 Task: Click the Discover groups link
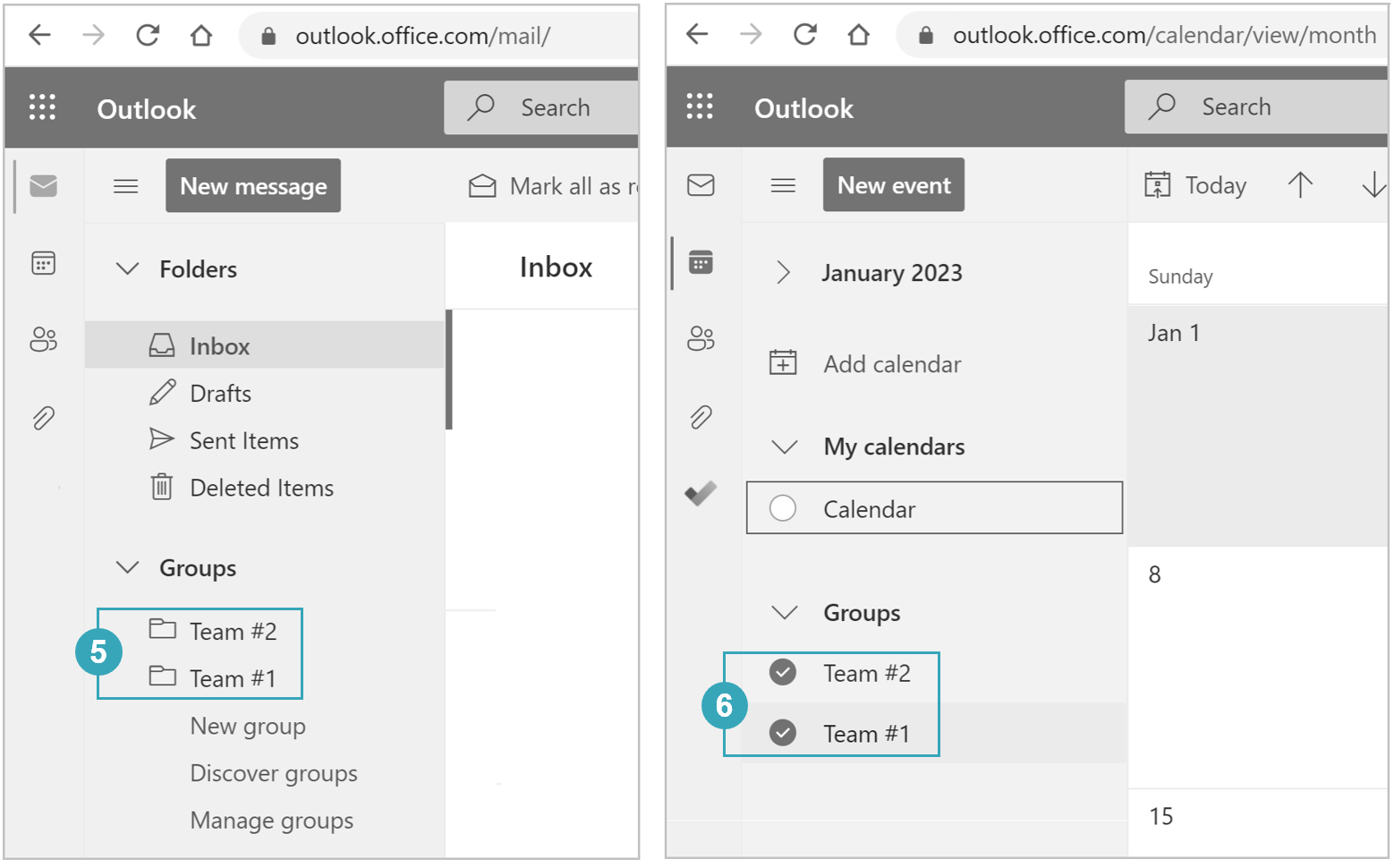pos(274,773)
